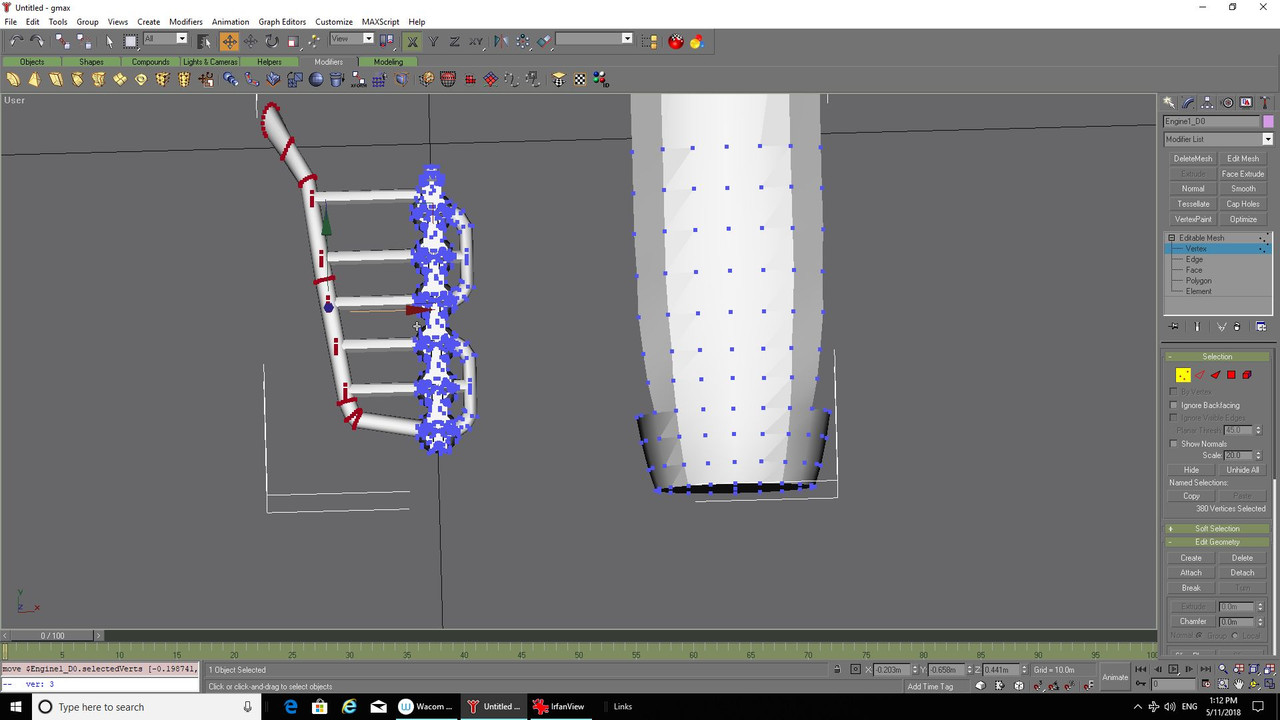
Task: Click the Mirror Selected Objects icon
Action: pyautogui.click(x=501, y=41)
